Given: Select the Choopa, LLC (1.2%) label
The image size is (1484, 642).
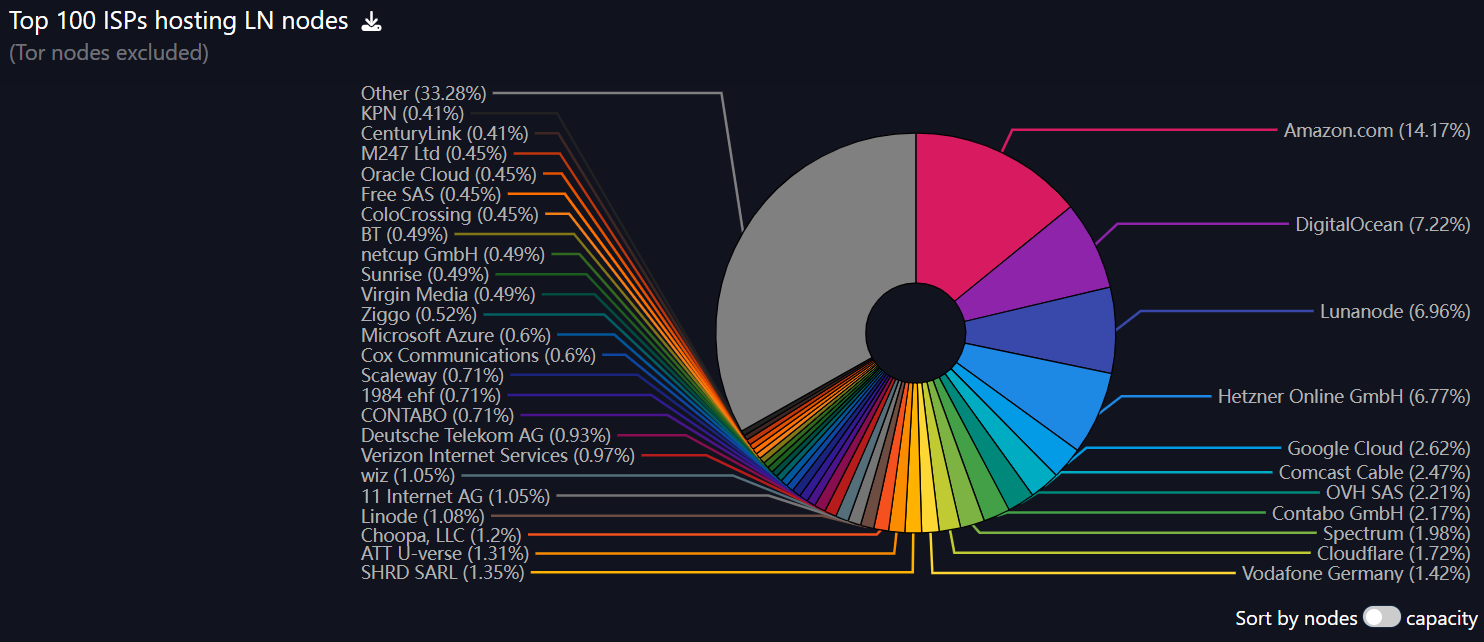Looking at the screenshot, I should (x=441, y=536).
